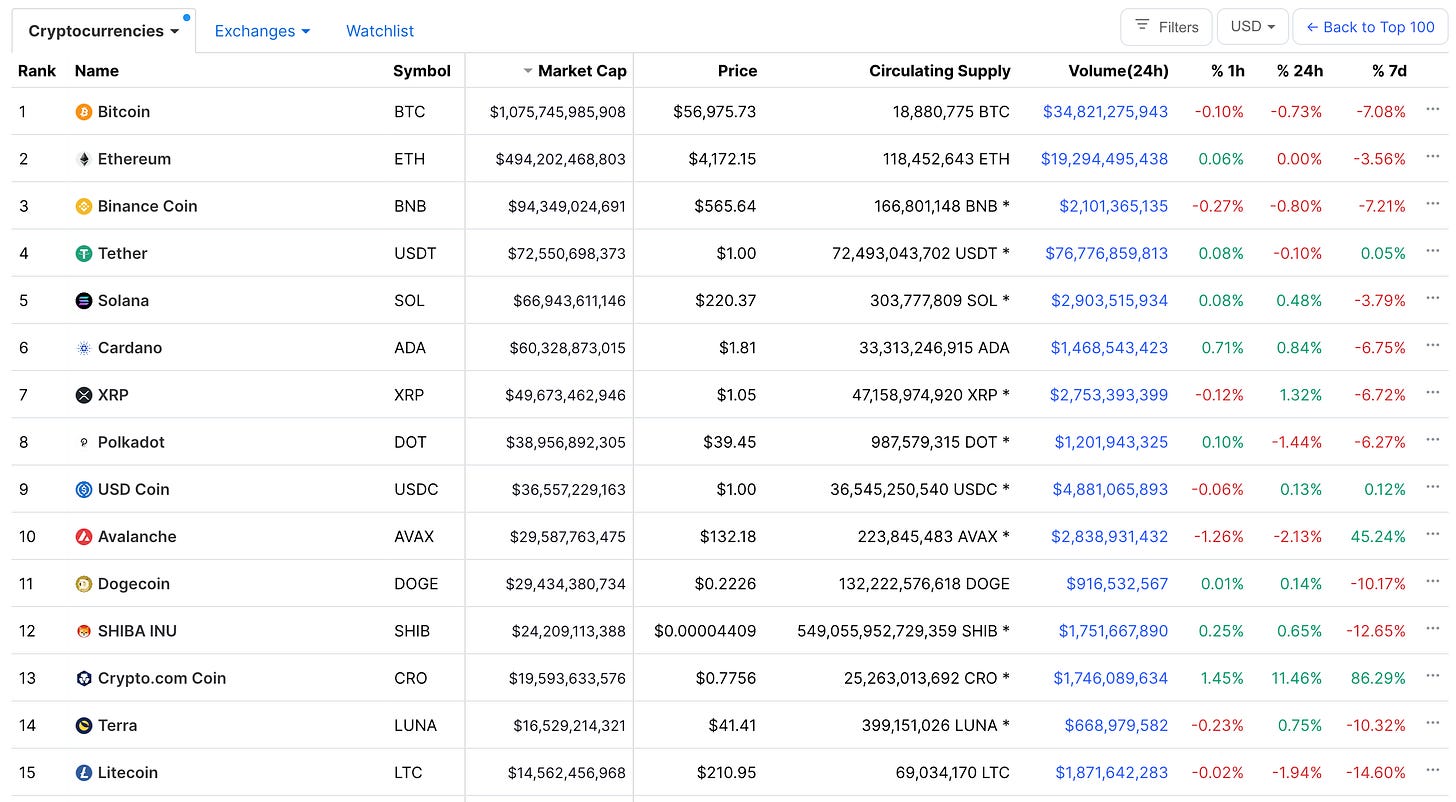Click the Ethereum logo icon
This screenshot has height=802, width=1456.
click(84, 159)
